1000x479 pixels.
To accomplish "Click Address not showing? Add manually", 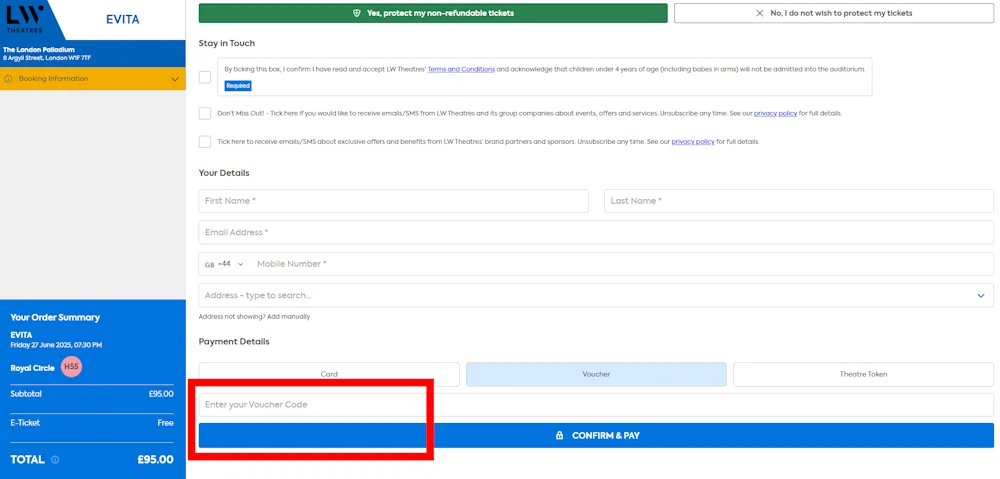I will 254,317.
